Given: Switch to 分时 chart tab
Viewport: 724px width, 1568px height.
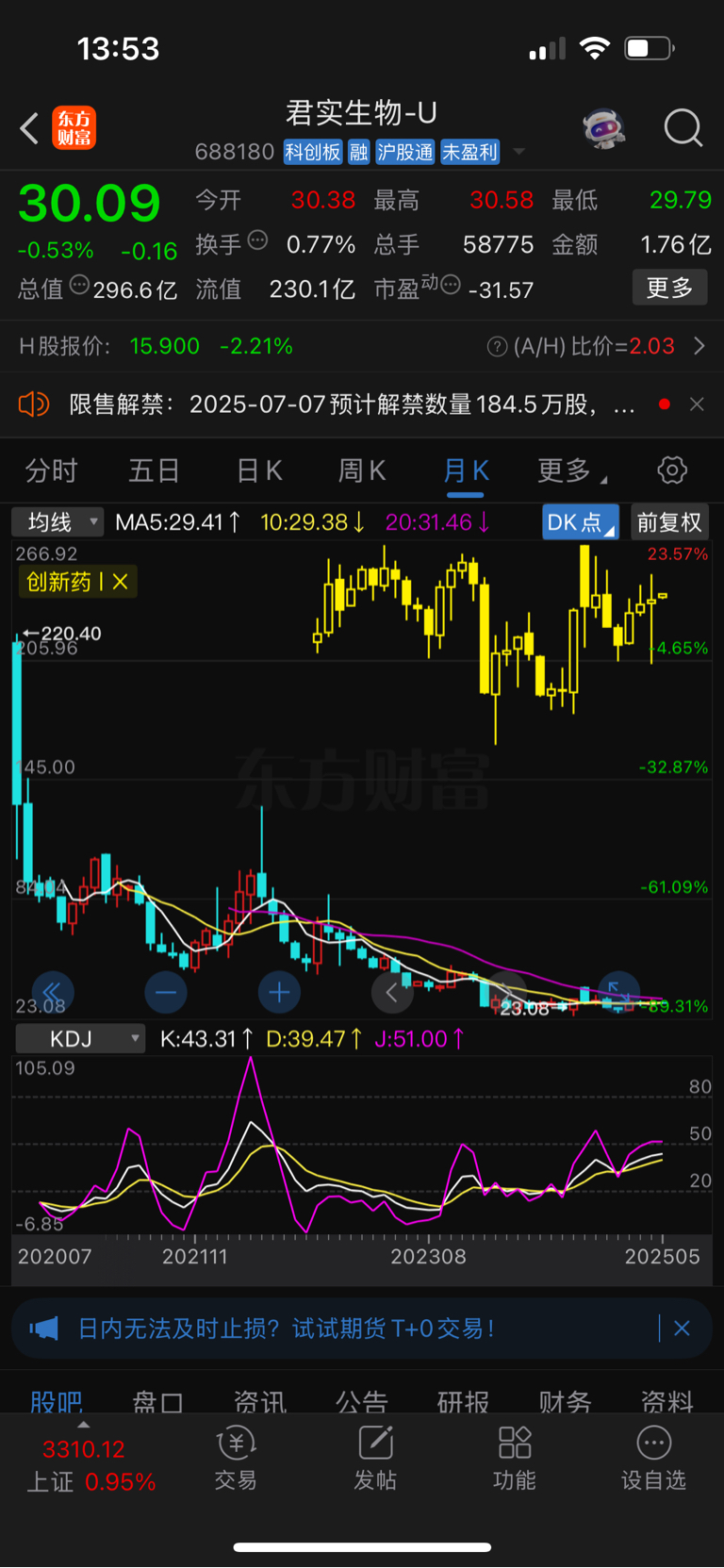Looking at the screenshot, I should pos(51,470).
